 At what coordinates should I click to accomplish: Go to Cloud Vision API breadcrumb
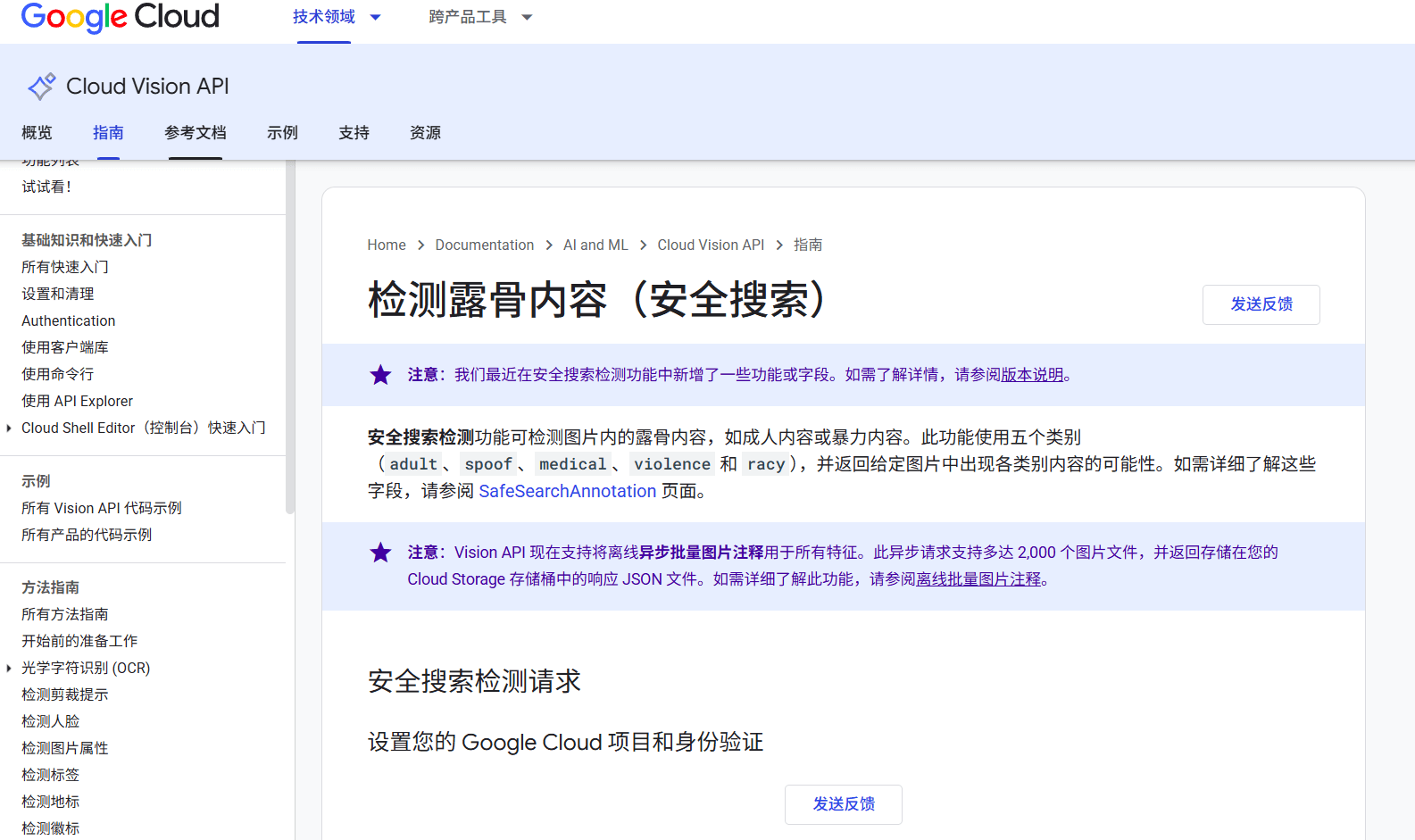tap(711, 245)
